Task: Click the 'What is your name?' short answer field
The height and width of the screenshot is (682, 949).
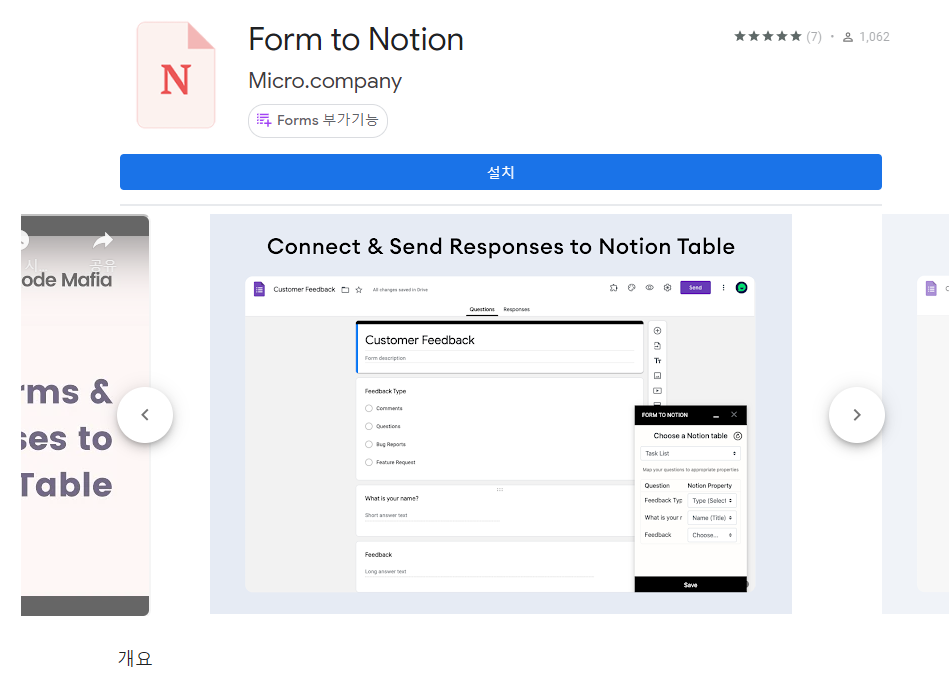Action: tap(432, 516)
